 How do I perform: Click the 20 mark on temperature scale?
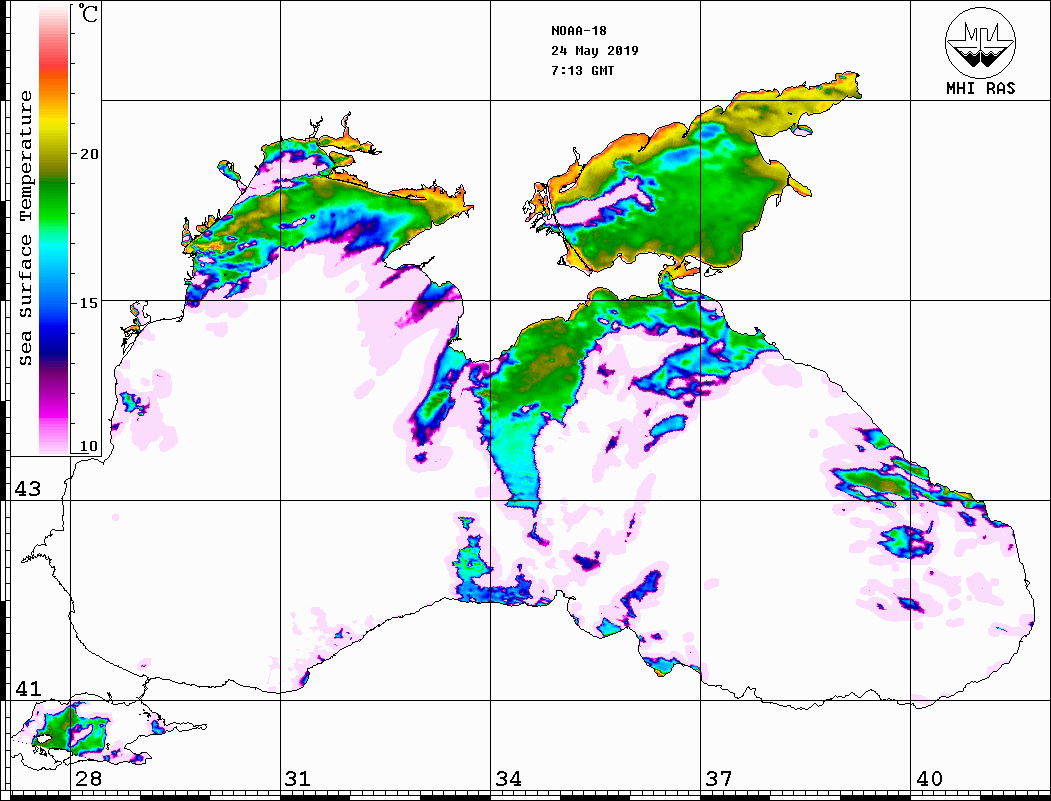(88, 154)
